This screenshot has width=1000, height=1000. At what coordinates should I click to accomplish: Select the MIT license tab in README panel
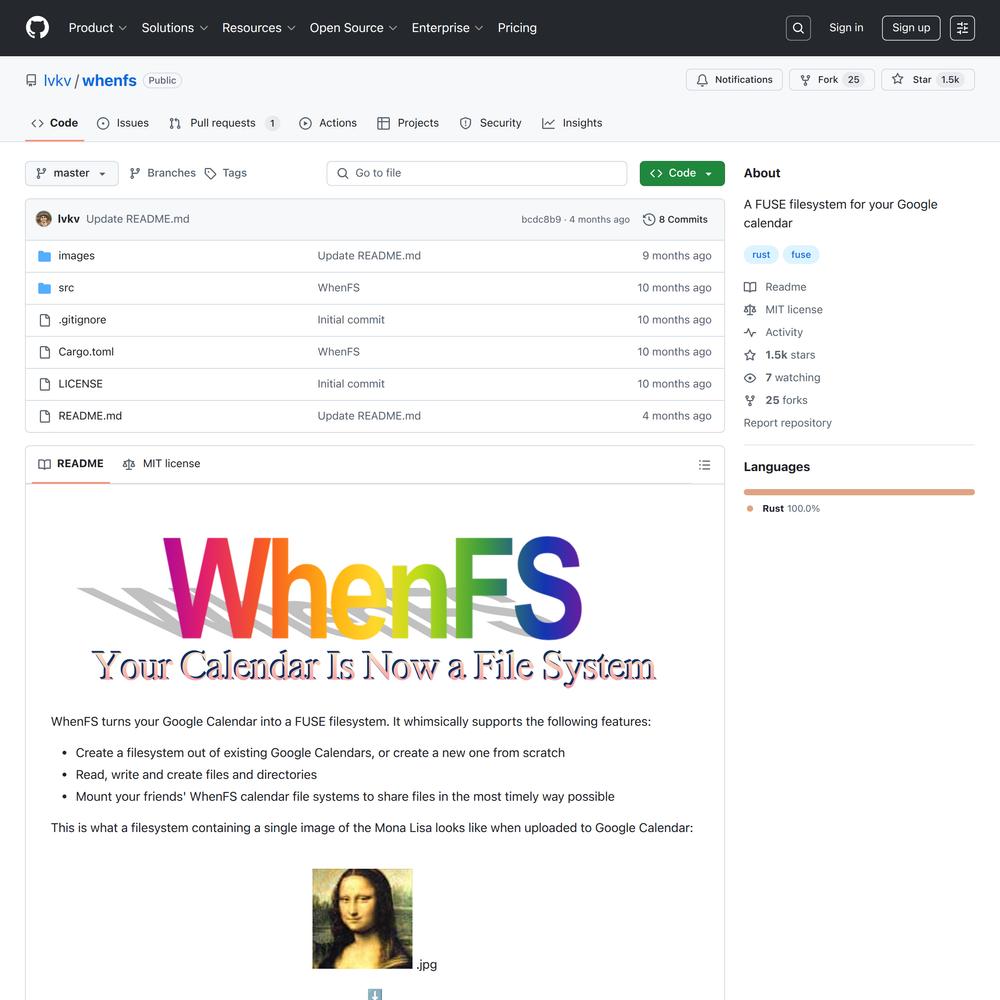pyautogui.click(x=161, y=464)
